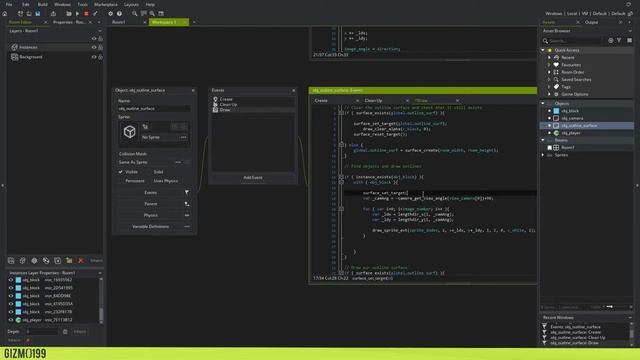Toggle visibility of first obj_block instance

coord(11,280)
